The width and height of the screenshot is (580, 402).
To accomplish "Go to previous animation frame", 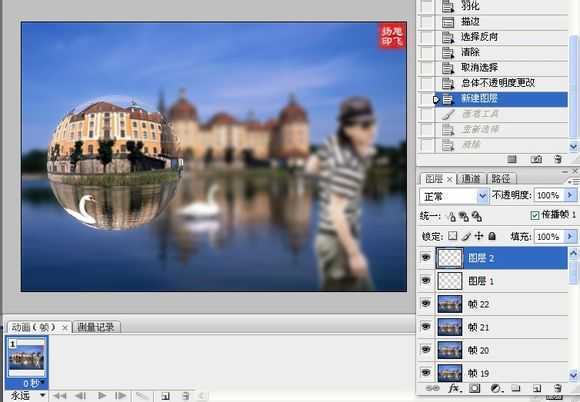I will pyautogui.click(x=81, y=396).
